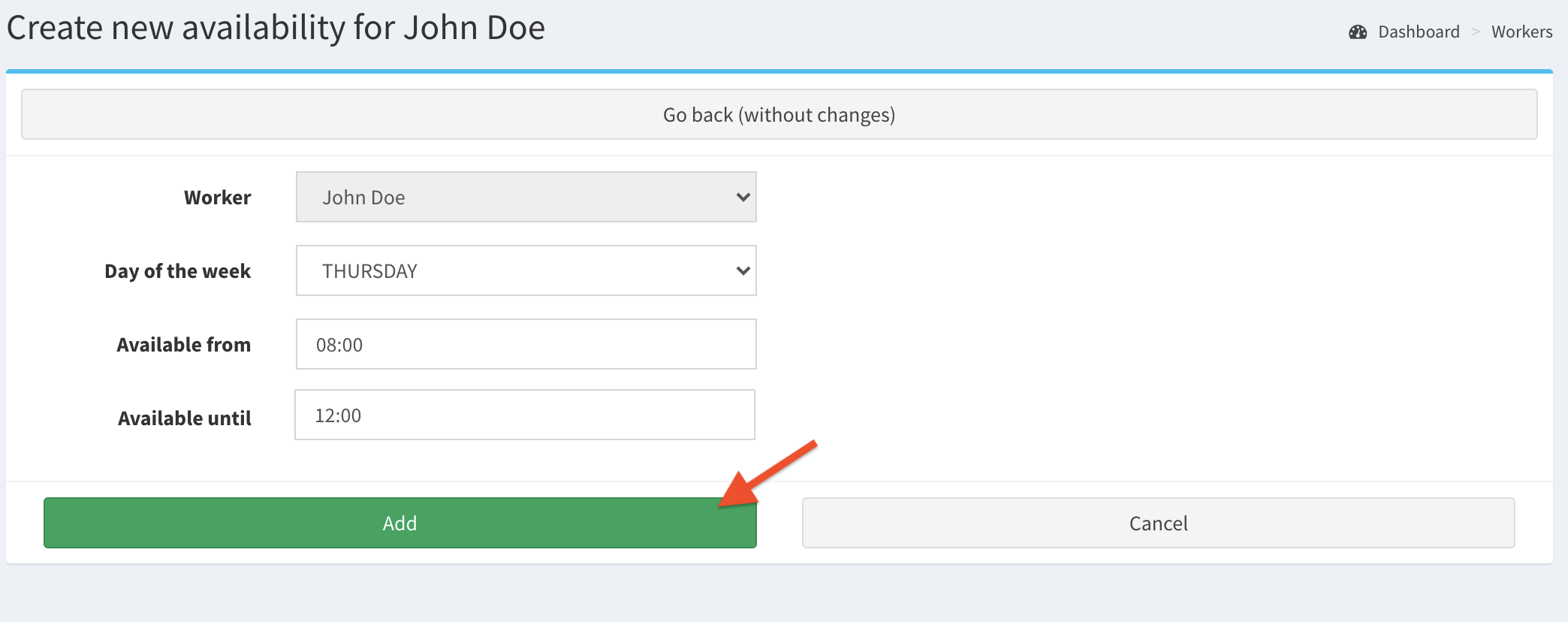Image resolution: width=1568 pixels, height=622 pixels.
Task: Open the Worker dropdown showing John Doe
Action: (526, 198)
